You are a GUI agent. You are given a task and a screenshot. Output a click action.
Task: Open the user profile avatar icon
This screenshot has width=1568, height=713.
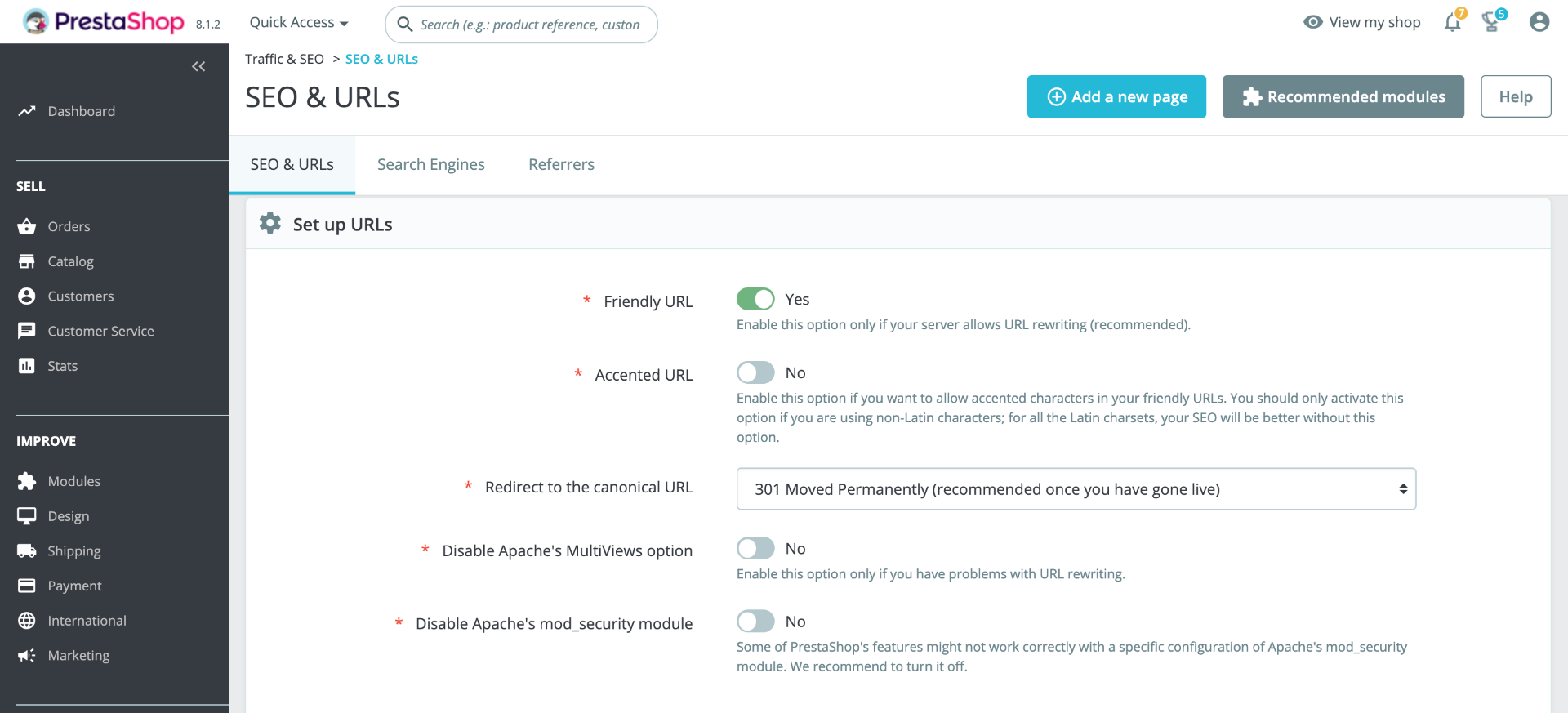tap(1539, 22)
